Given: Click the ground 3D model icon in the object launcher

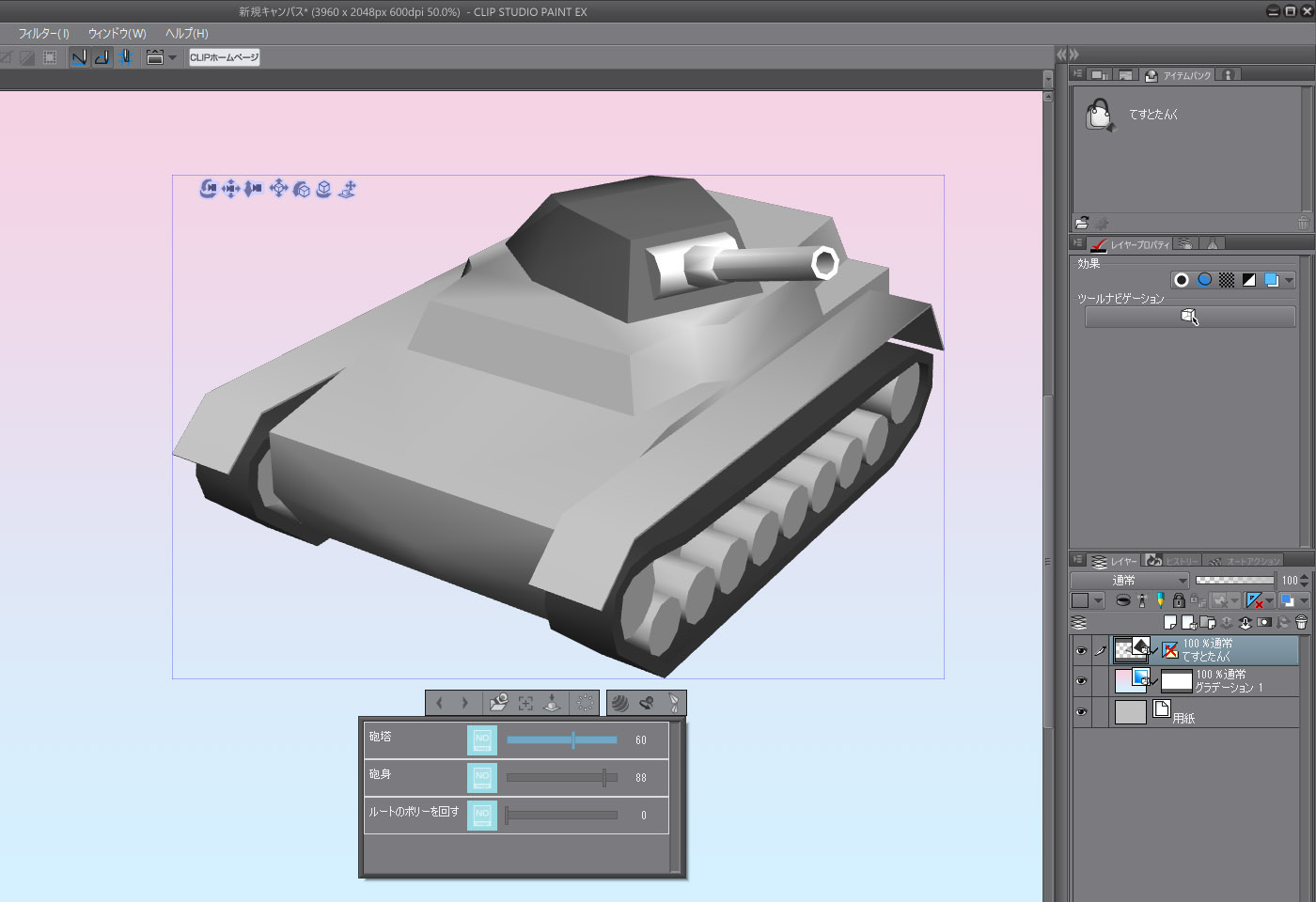Looking at the screenshot, I should coord(552,703).
